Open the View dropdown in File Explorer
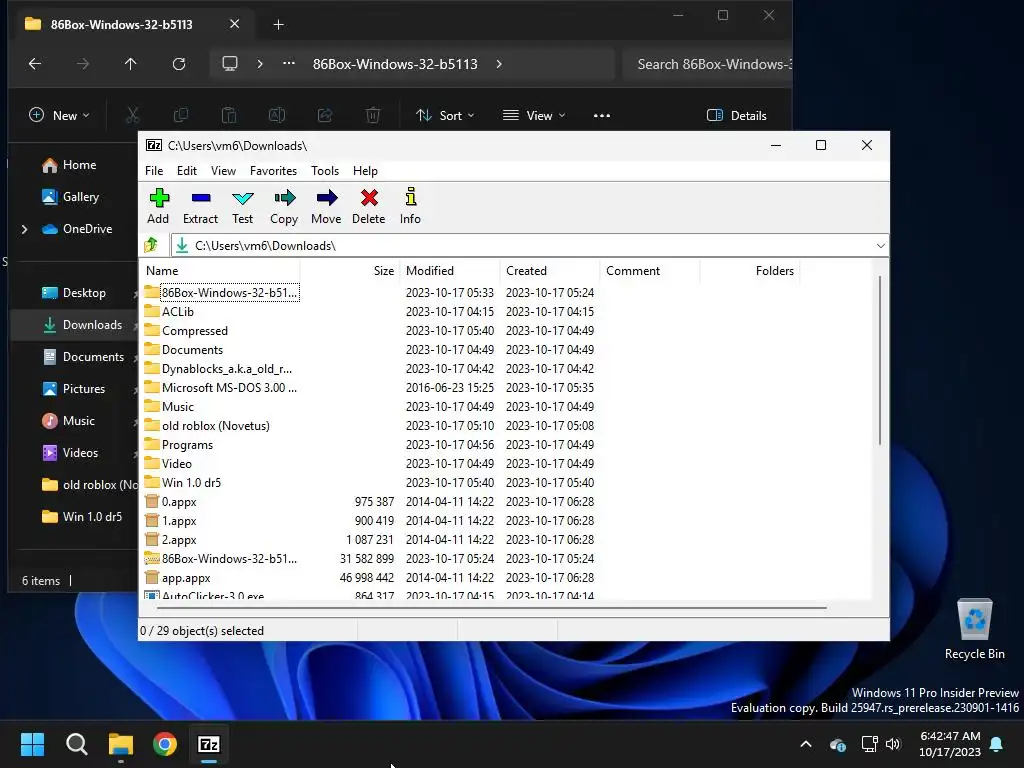Screen dimensions: 1024x768 point(534,116)
